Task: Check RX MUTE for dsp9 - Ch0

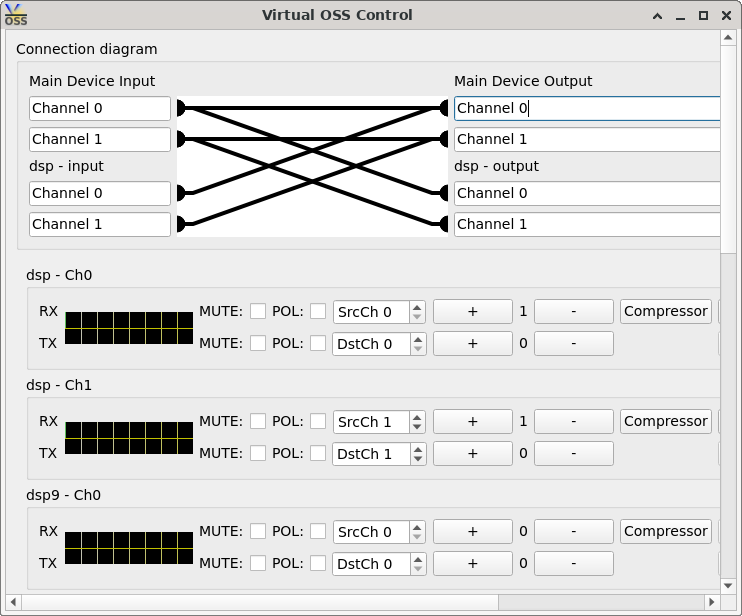Action: pos(258,531)
